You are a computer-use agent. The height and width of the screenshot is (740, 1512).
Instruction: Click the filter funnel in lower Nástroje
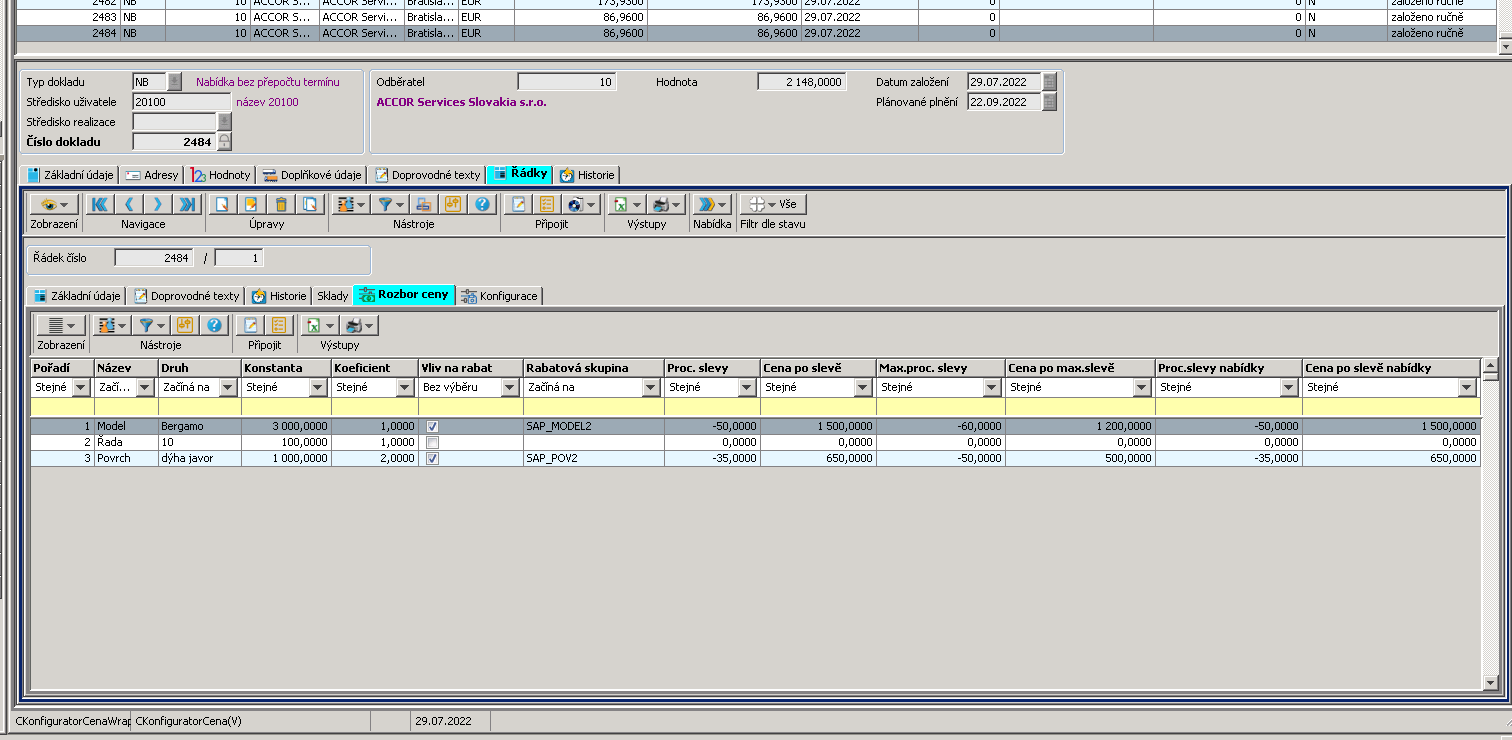[146, 325]
